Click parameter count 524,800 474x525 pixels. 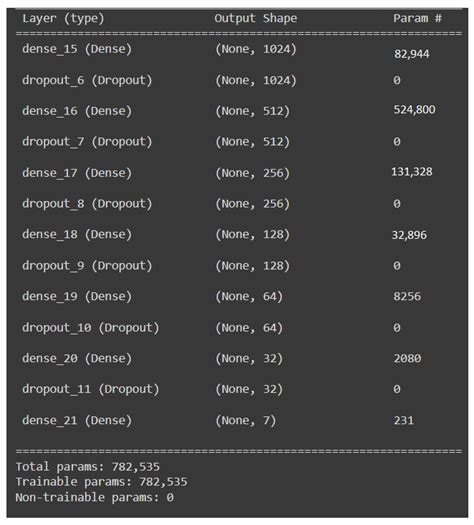pos(414,109)
